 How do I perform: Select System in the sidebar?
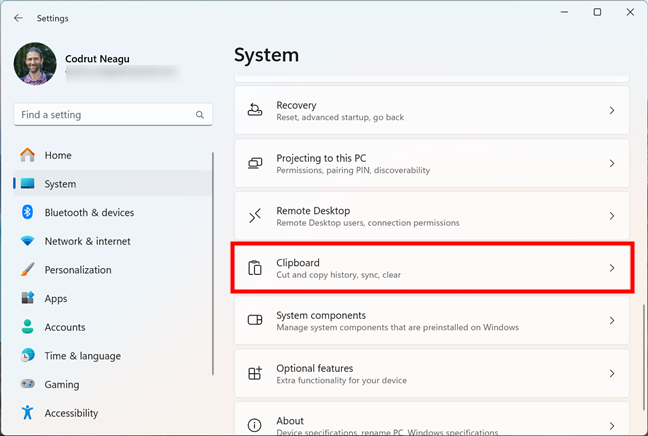click(113, 183)
